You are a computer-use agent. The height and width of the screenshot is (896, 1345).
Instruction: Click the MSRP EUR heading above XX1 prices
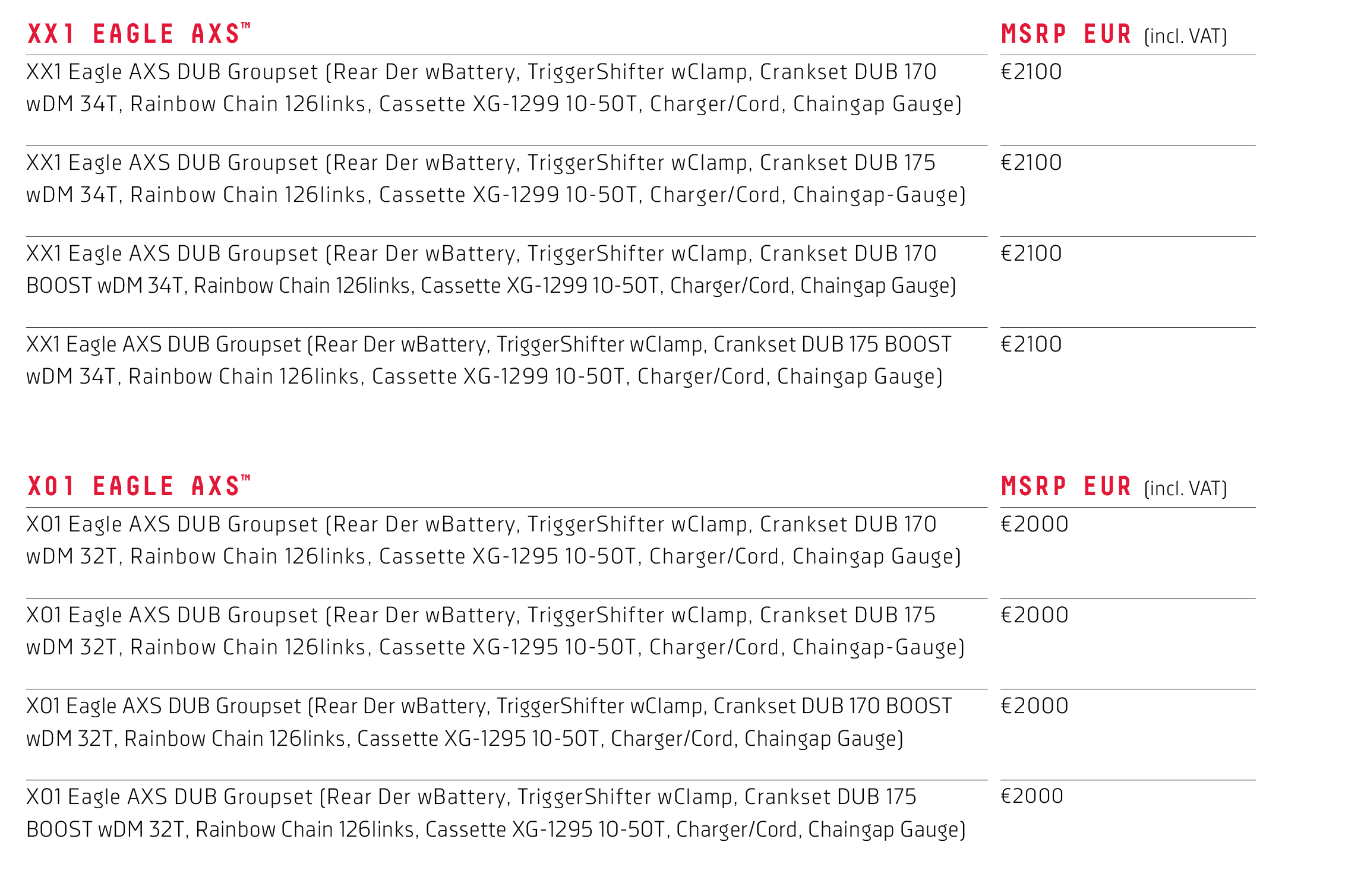pos(1113,34)
